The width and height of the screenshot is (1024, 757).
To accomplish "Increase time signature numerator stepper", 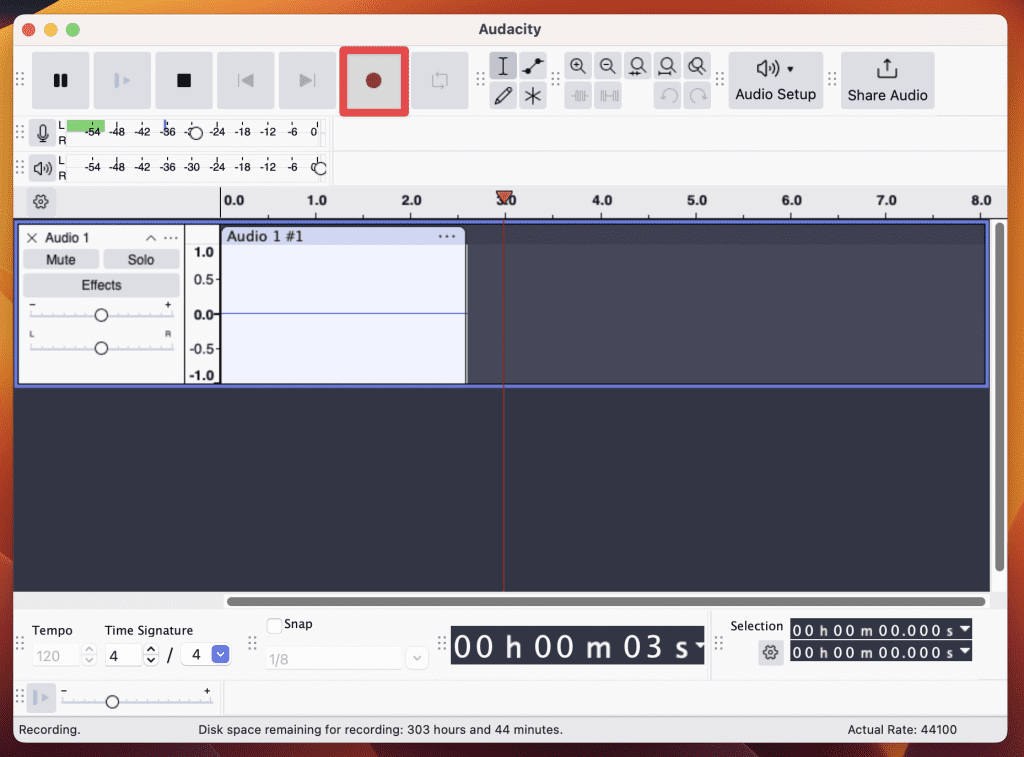I will tap(151, 650).
